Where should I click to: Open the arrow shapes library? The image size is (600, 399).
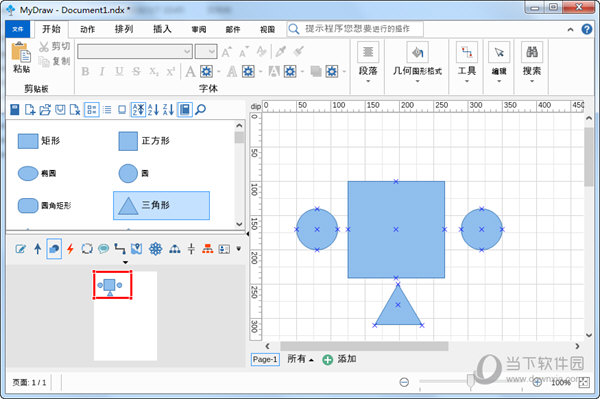(38, 249)
